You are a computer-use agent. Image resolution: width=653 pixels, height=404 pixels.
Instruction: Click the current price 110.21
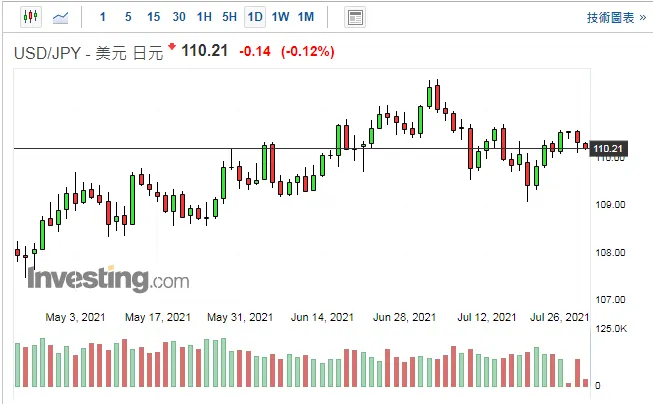pos(204,51)
